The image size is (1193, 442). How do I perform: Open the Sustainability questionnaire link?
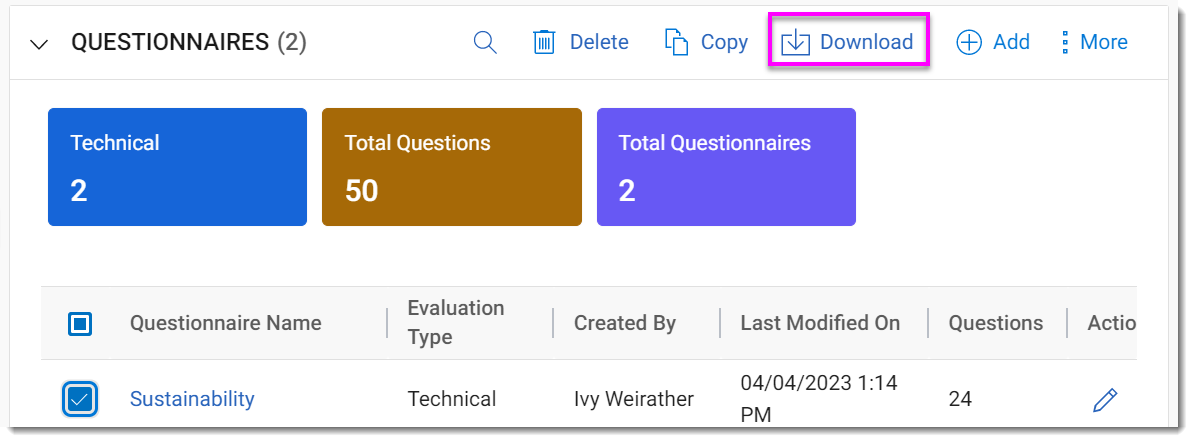[192, 399]
